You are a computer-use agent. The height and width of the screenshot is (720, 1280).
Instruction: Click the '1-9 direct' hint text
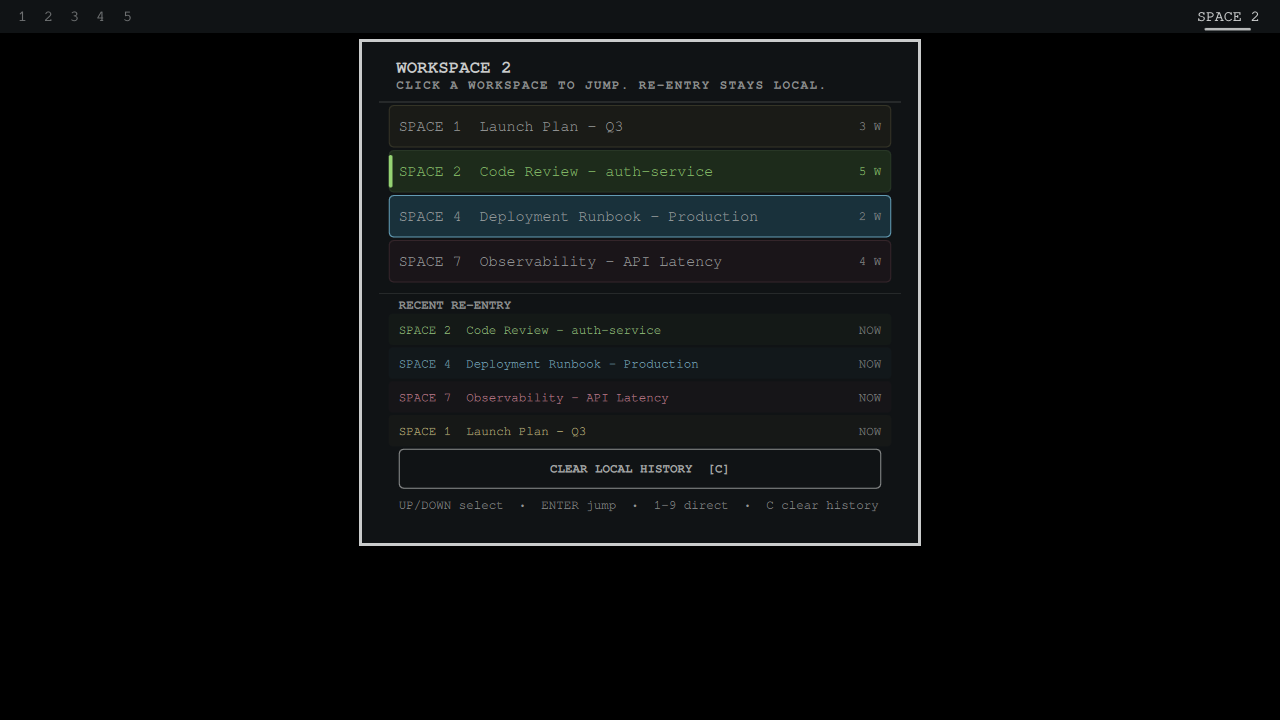coord(691,506)
